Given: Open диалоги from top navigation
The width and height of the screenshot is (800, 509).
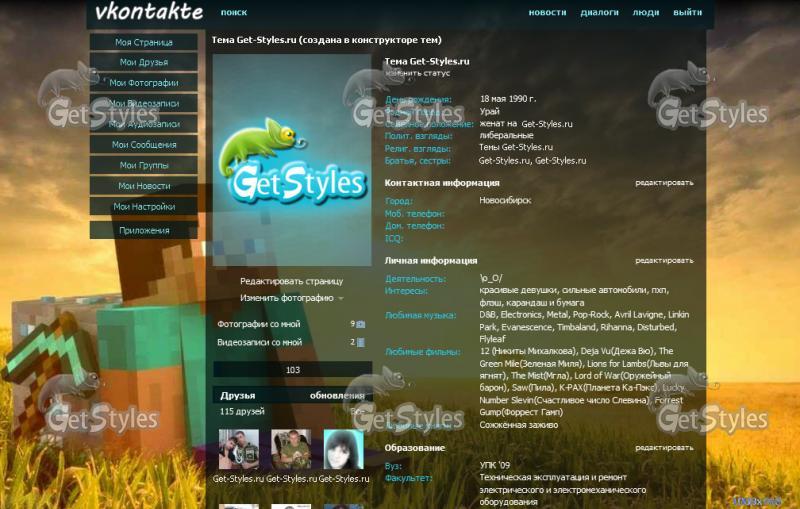Looking at the screenshot, I should click(599, 13).
